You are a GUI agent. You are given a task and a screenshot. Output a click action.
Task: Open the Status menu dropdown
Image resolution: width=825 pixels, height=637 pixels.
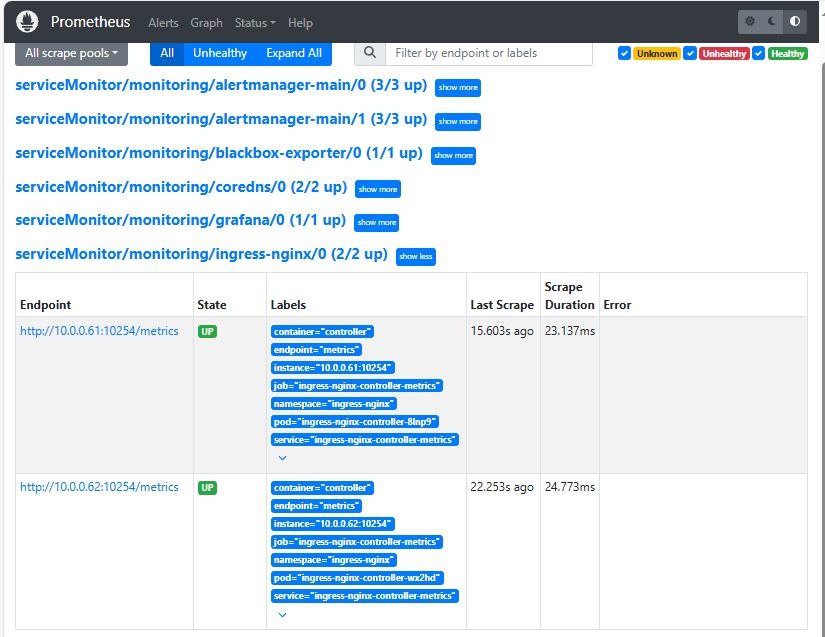click(x=255, y=23)
